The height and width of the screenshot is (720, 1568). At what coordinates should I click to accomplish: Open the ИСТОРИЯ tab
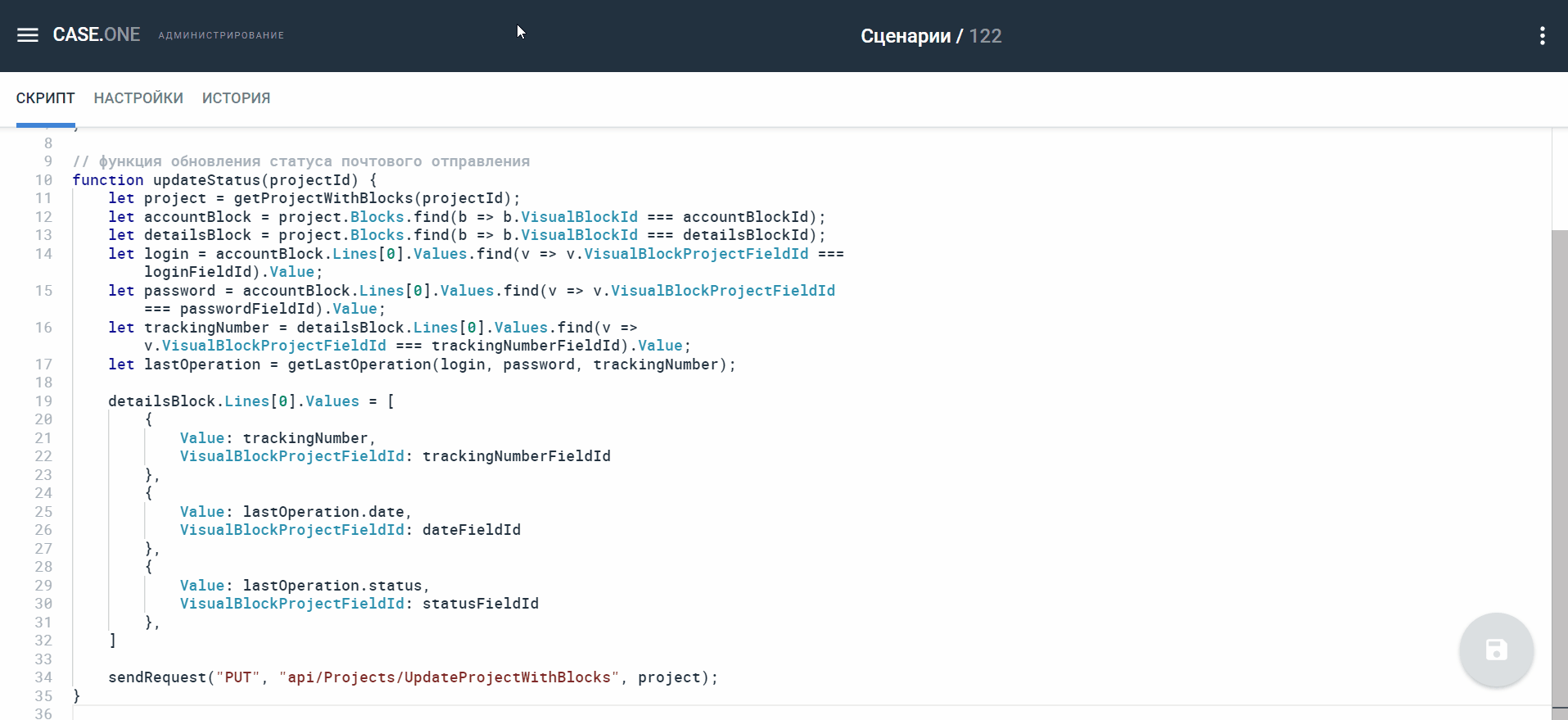coord(236,98)
